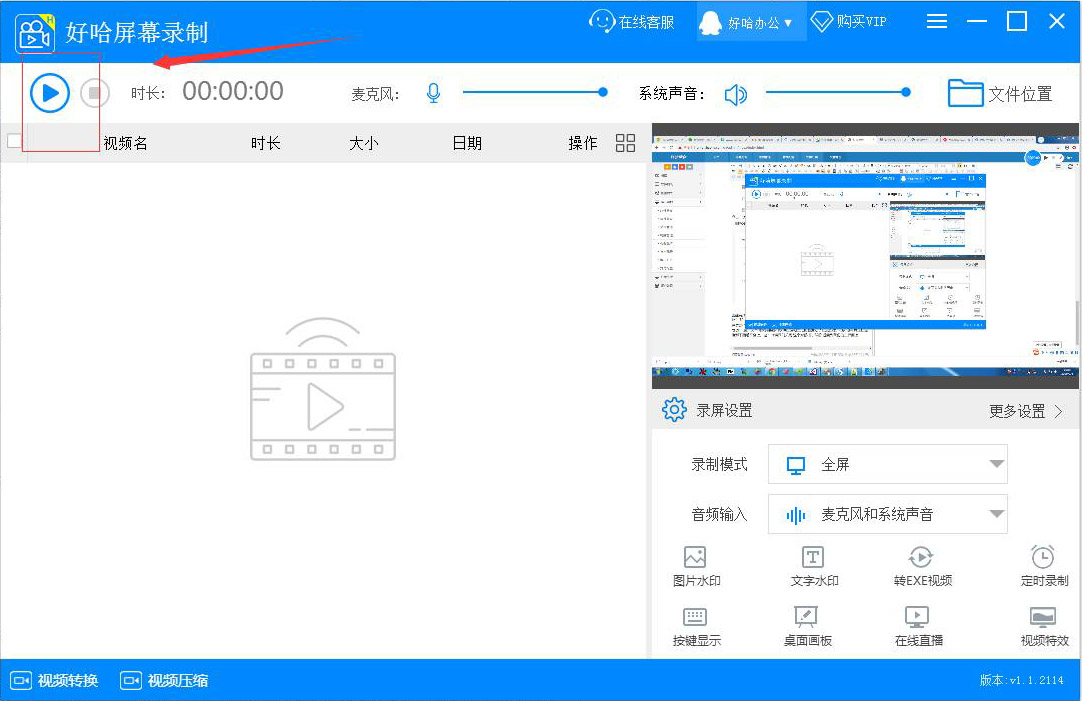Open the 文件位置 folder
Image resolution: width=1082 pixels, height=701 pixels.
pos(1000,93)
